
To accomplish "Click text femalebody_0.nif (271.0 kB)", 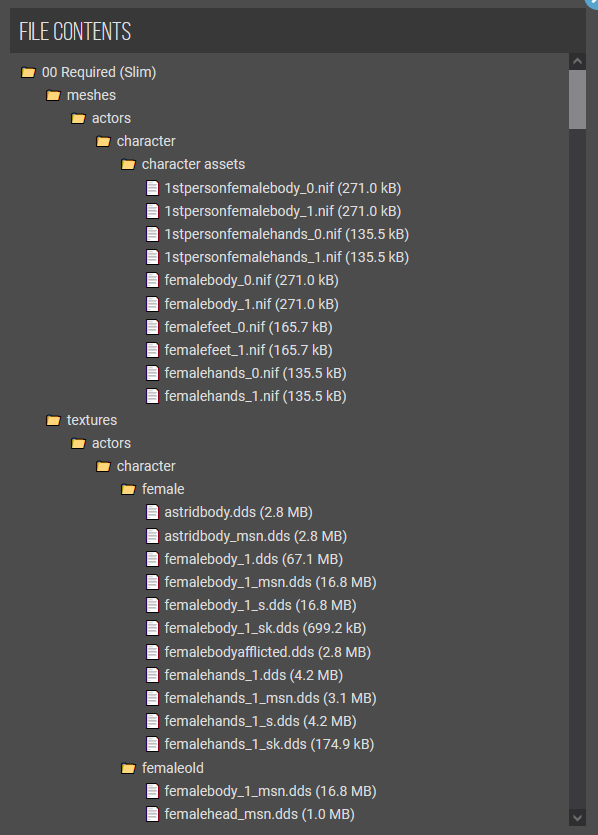I will click(251, 280).
